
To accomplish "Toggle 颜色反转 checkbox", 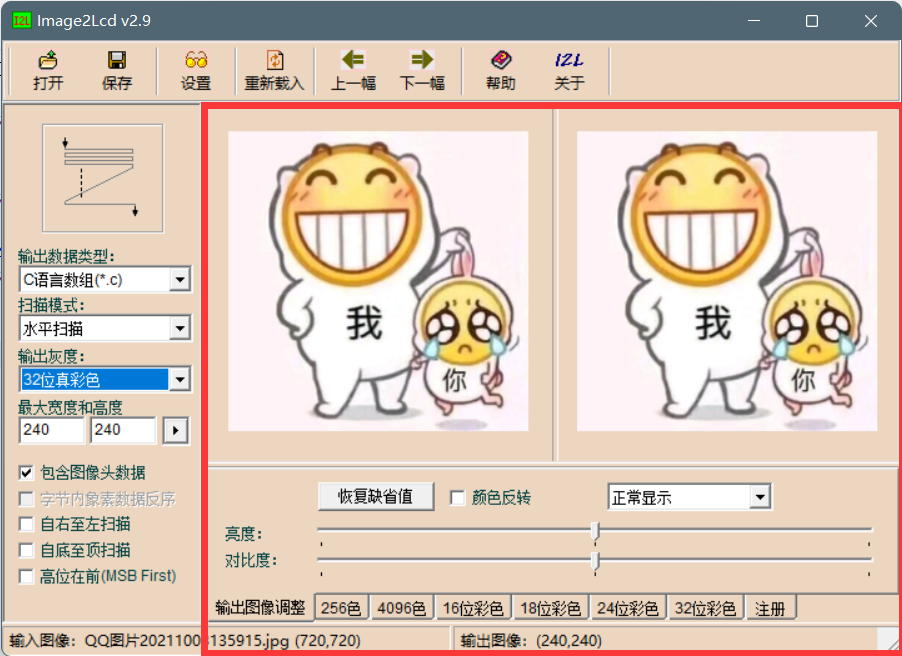I will pos(457,498).
